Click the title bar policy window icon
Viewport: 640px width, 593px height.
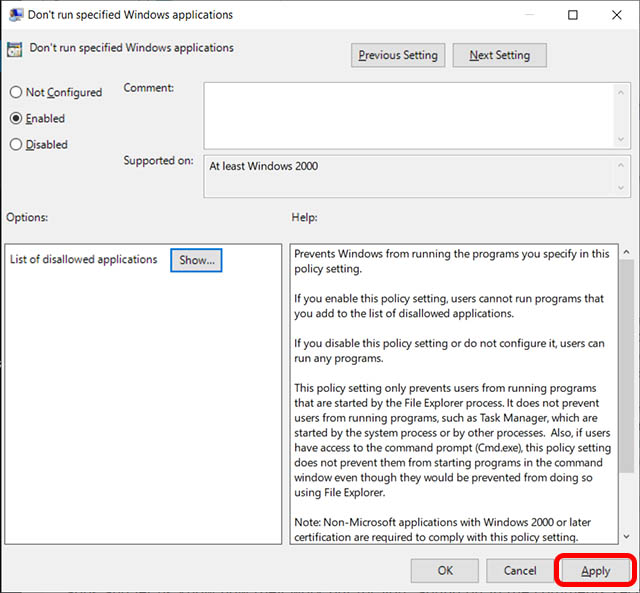[x=16, y=15]
